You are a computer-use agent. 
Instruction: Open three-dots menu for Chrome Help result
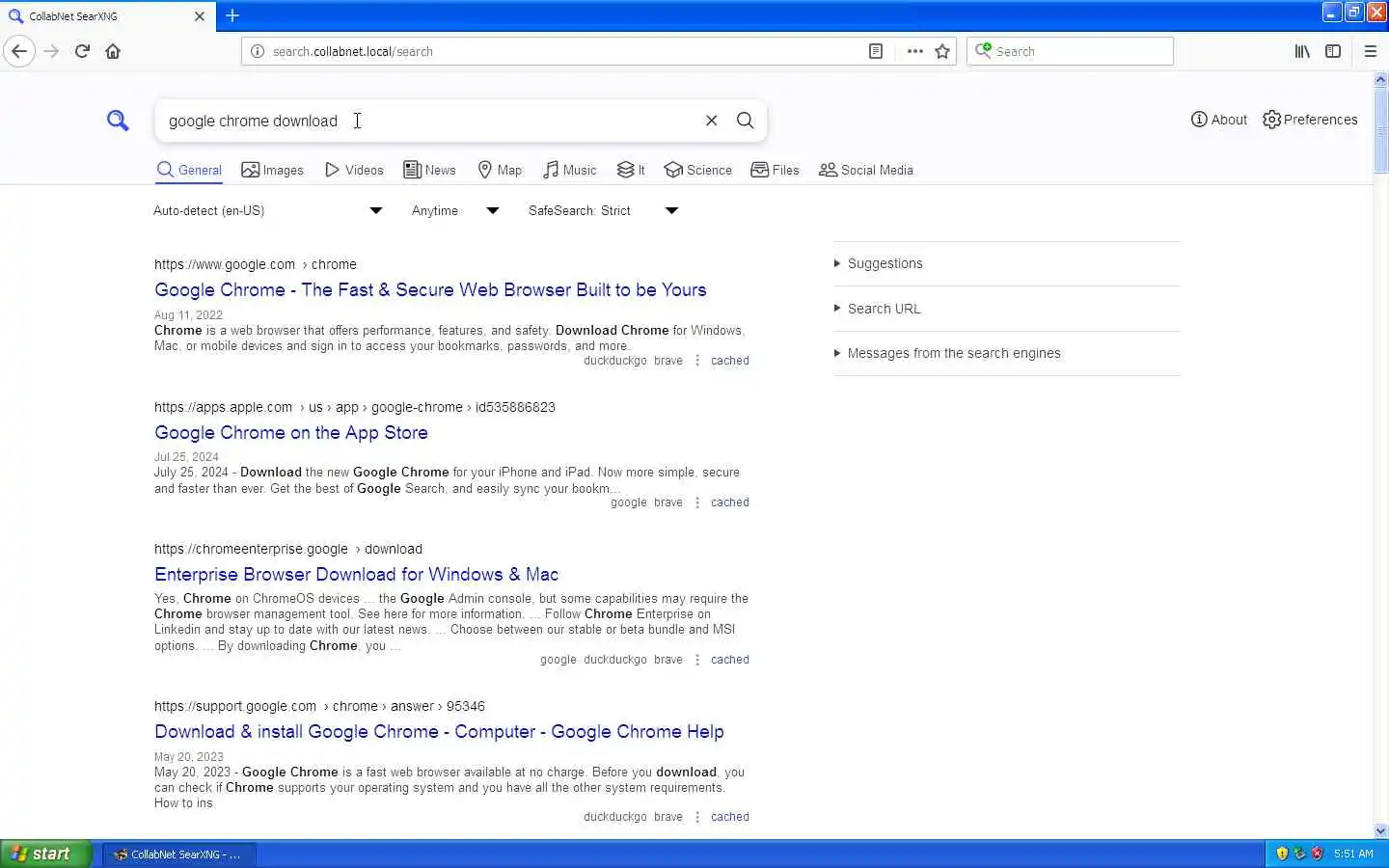pos(697,817)
